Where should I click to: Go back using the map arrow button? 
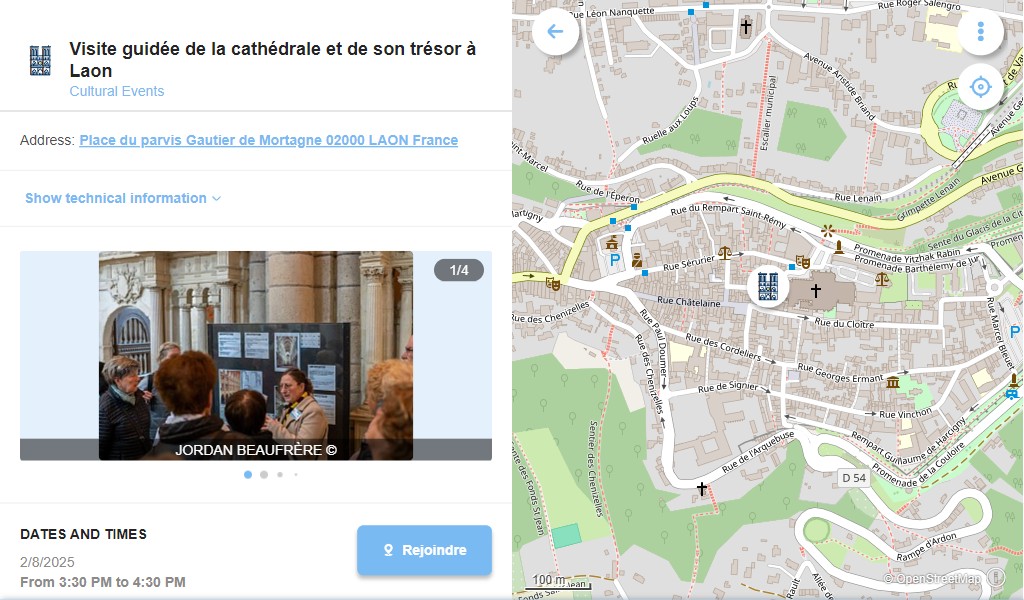[x=555, y=31]
